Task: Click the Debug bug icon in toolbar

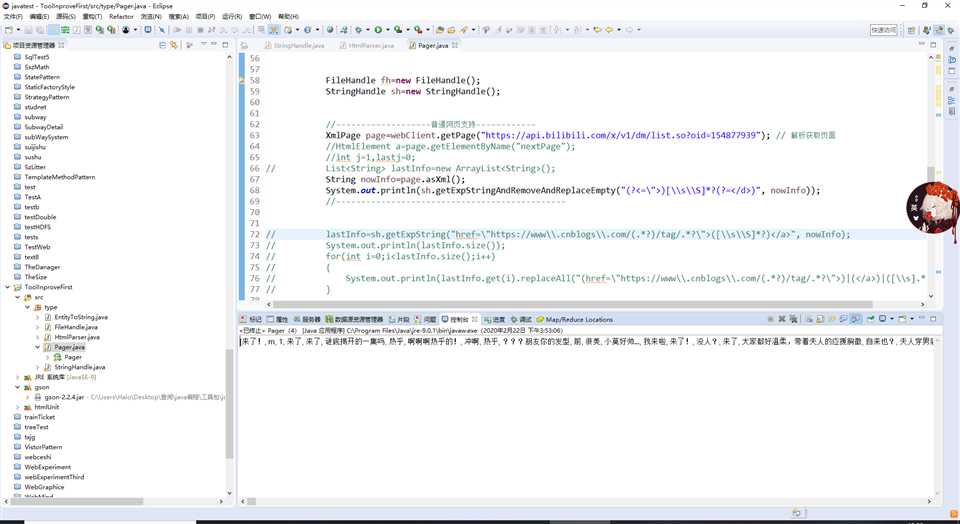Action: point(359,29)
